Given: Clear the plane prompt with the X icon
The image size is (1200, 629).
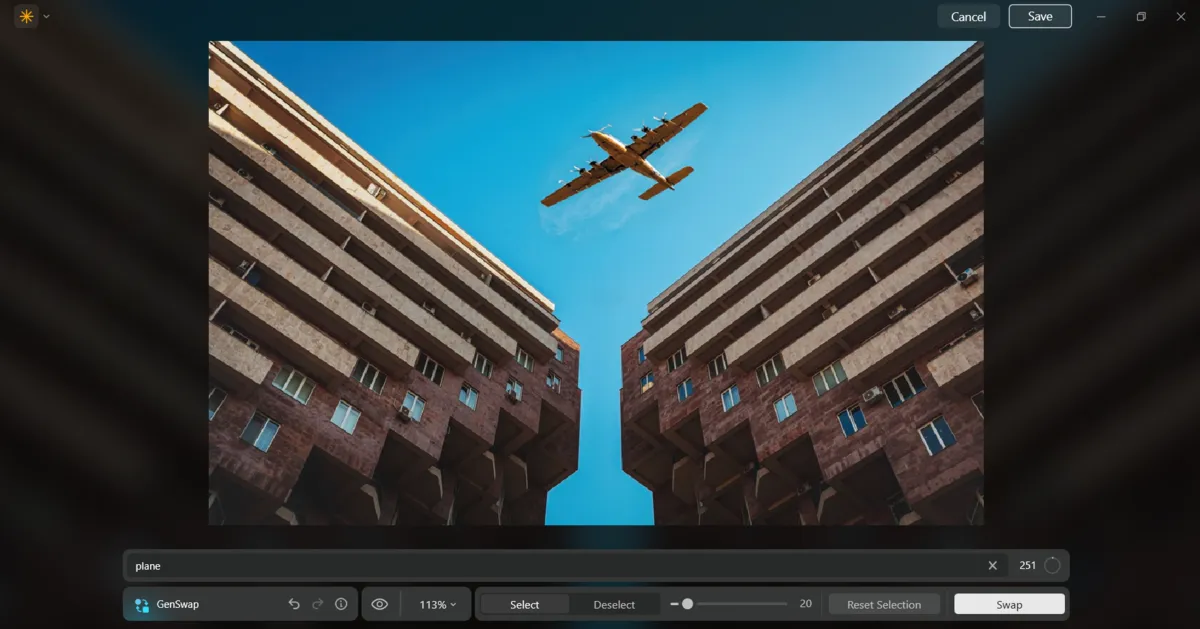Looking at the screenshot, I should point(992,565).
